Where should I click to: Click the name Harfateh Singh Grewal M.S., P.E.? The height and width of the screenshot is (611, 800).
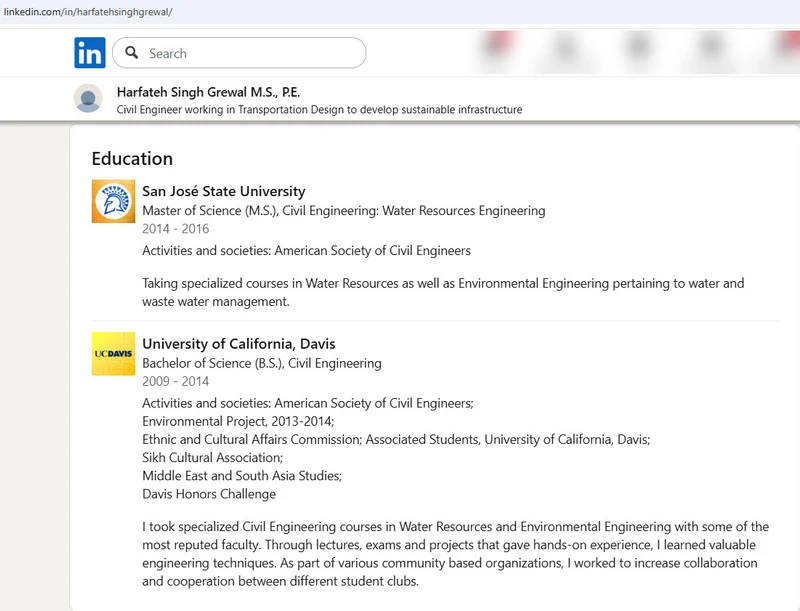208,91
